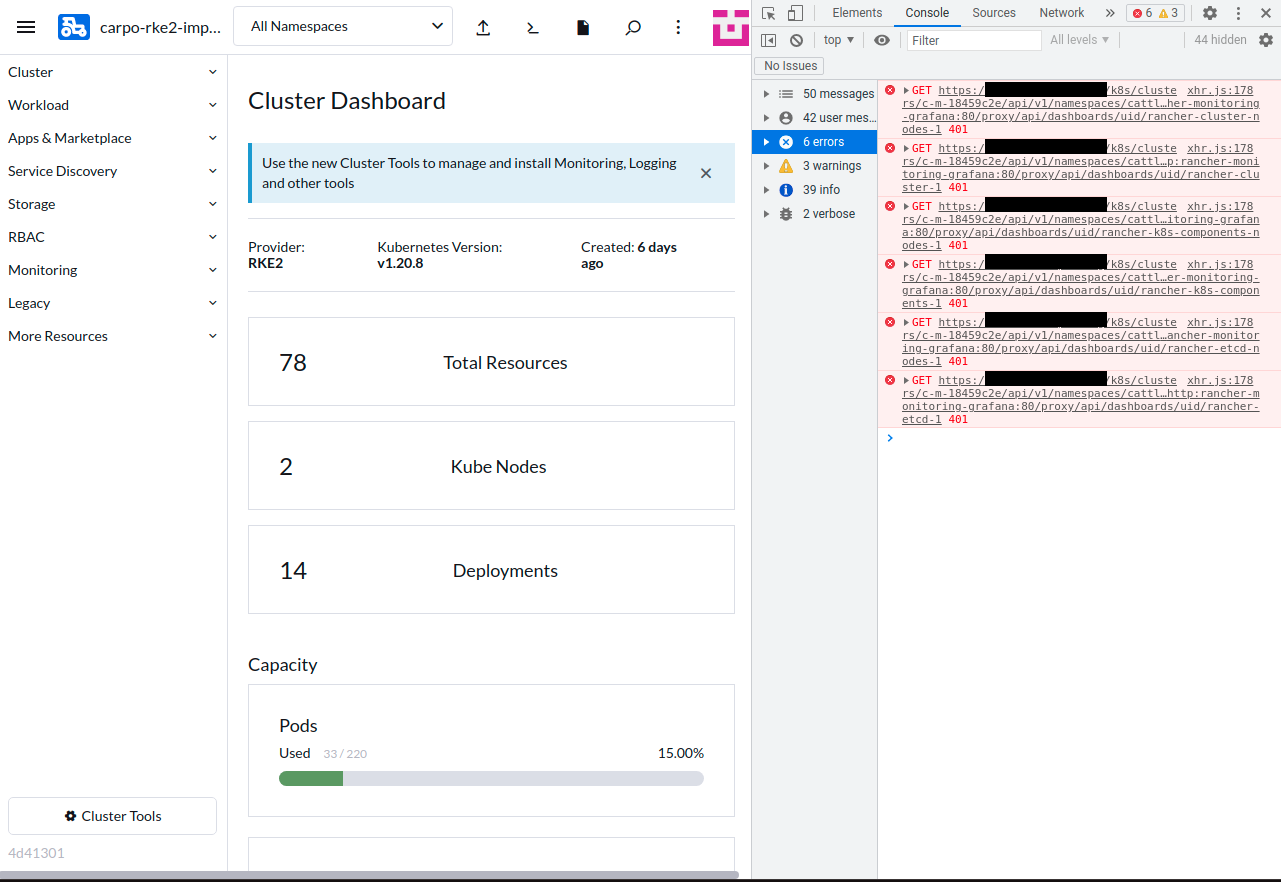The height and width of the screenshot is (882, 1281).
Task: Toggle the console sidebar panel
Action: (x=769, y=39)
